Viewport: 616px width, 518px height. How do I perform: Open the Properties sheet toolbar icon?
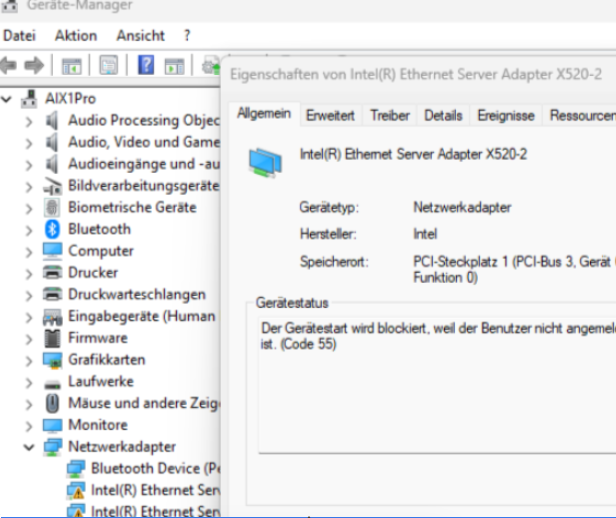point(108,65)
